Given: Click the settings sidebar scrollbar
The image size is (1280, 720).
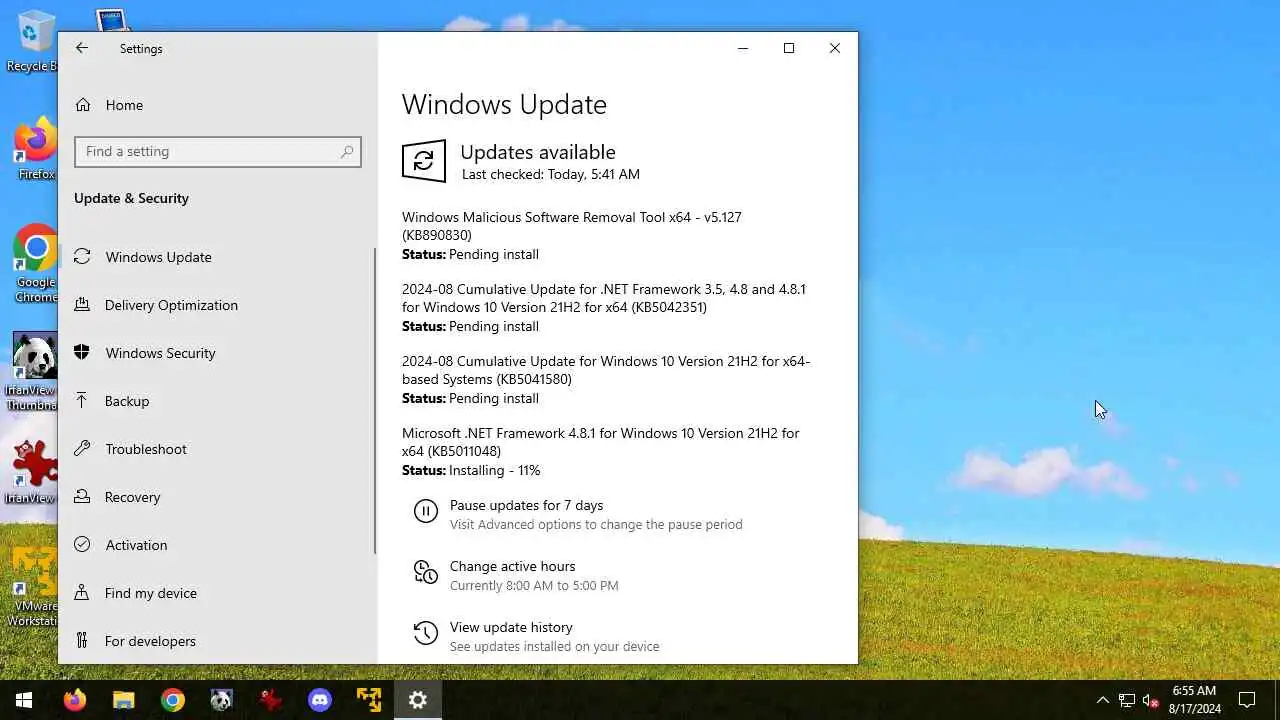Looking at the screenshot, I should 375,400.
